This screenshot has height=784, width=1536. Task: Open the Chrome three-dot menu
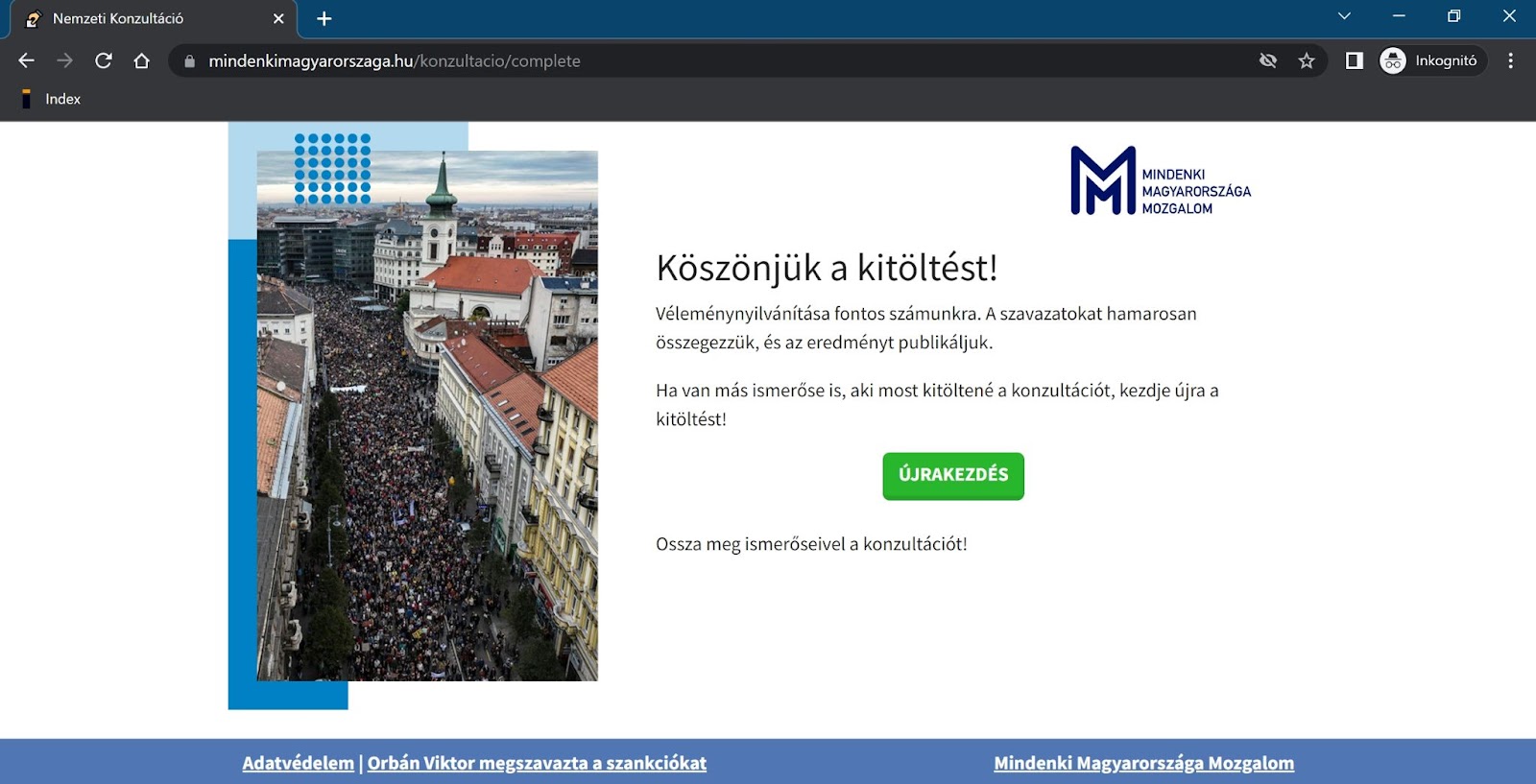(1510, 60)
